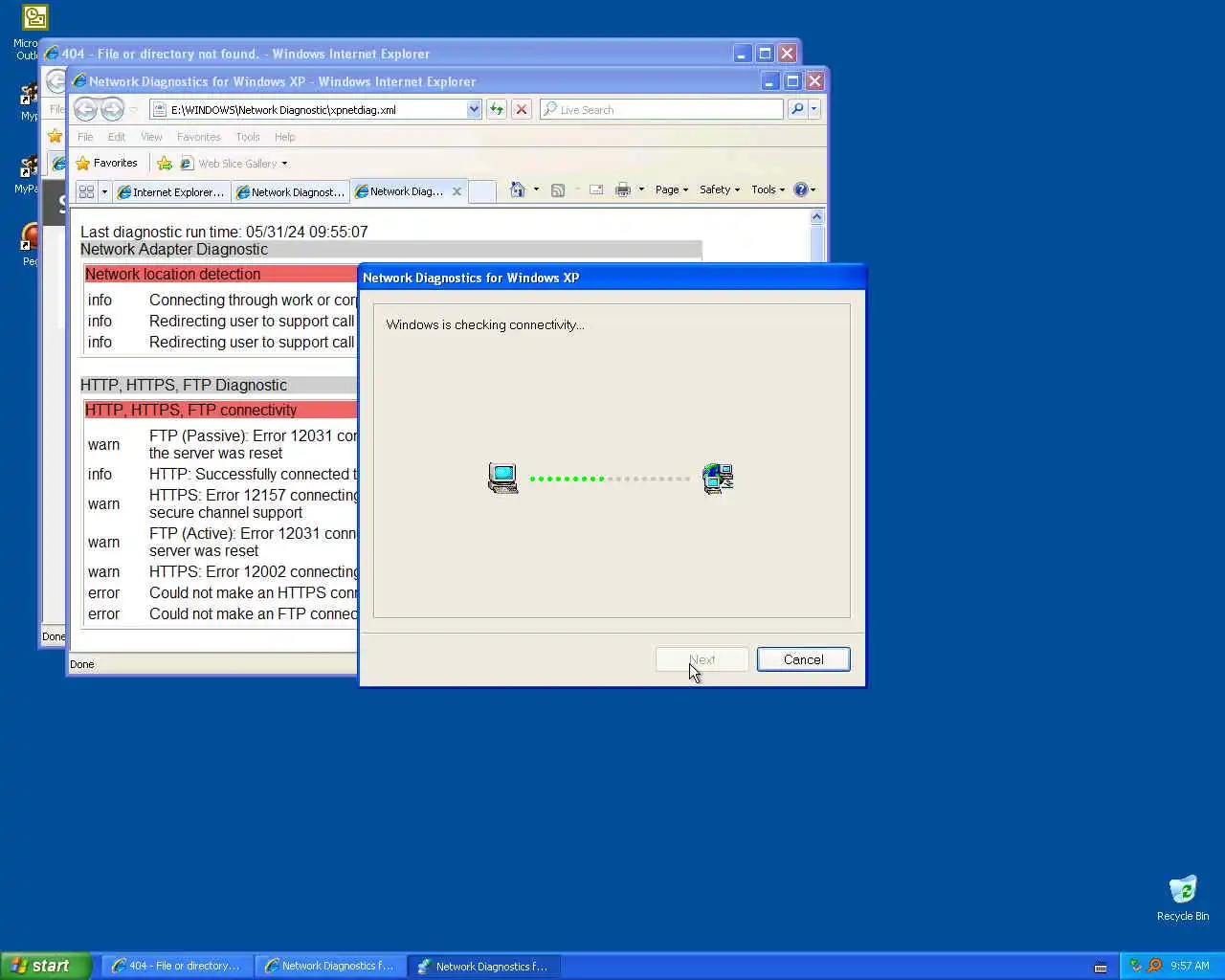Image resolution: width=1225 pixels, height=980 pixels.
Task: Open the Safety command bar menu
Action: pos(720,189)
